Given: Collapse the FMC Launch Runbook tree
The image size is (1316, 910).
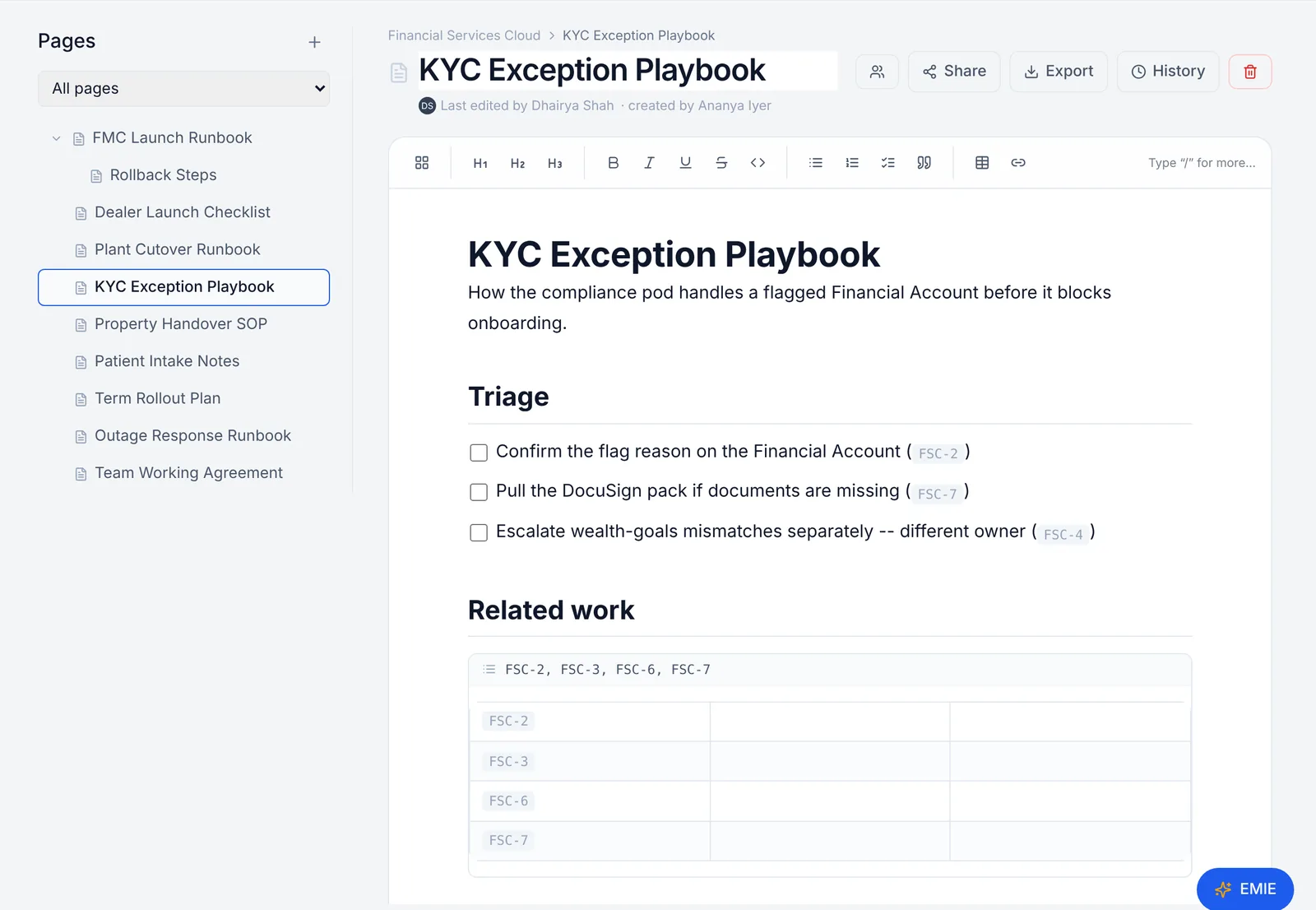Looking at the screenshot, I should (56, 138).
